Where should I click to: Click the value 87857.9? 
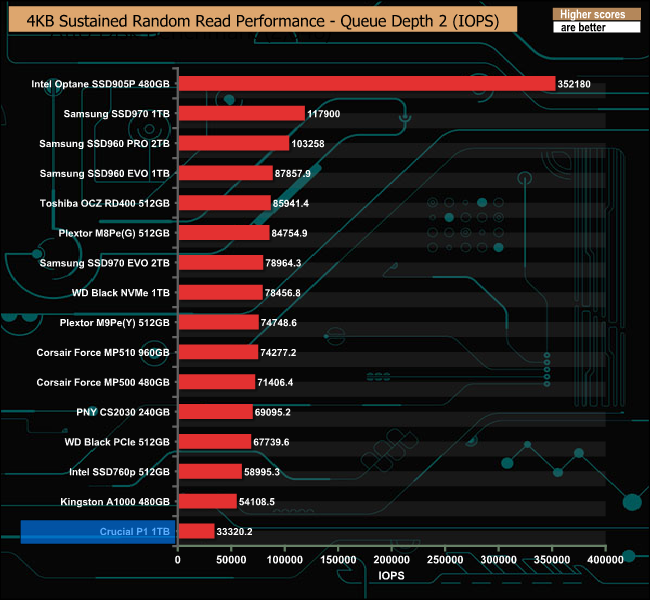[292, 173]
